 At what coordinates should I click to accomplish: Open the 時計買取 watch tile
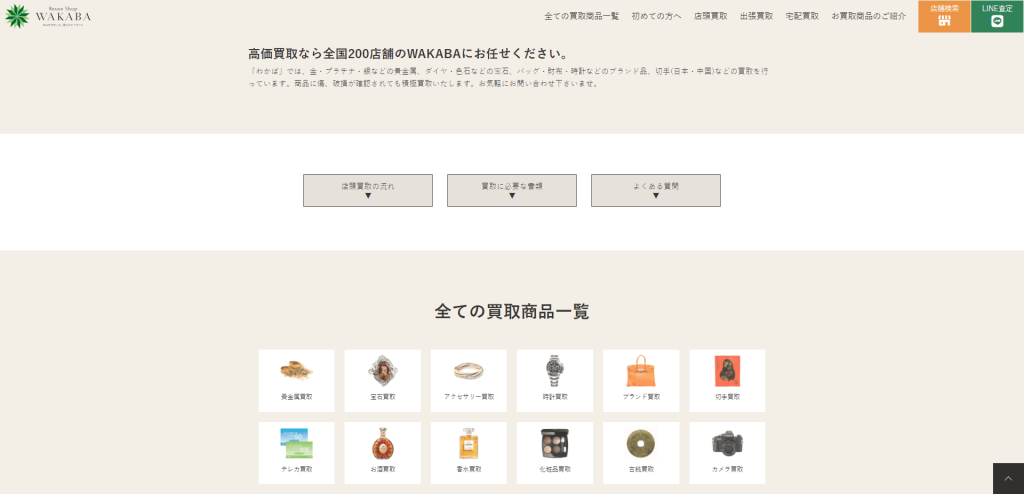pos(554,380)
